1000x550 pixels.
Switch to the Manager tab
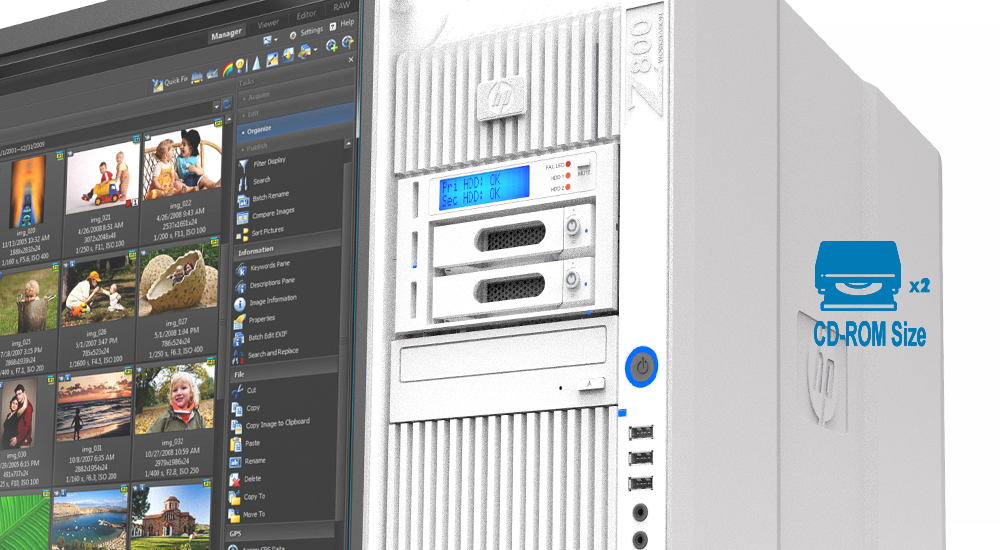click(226, 34)
